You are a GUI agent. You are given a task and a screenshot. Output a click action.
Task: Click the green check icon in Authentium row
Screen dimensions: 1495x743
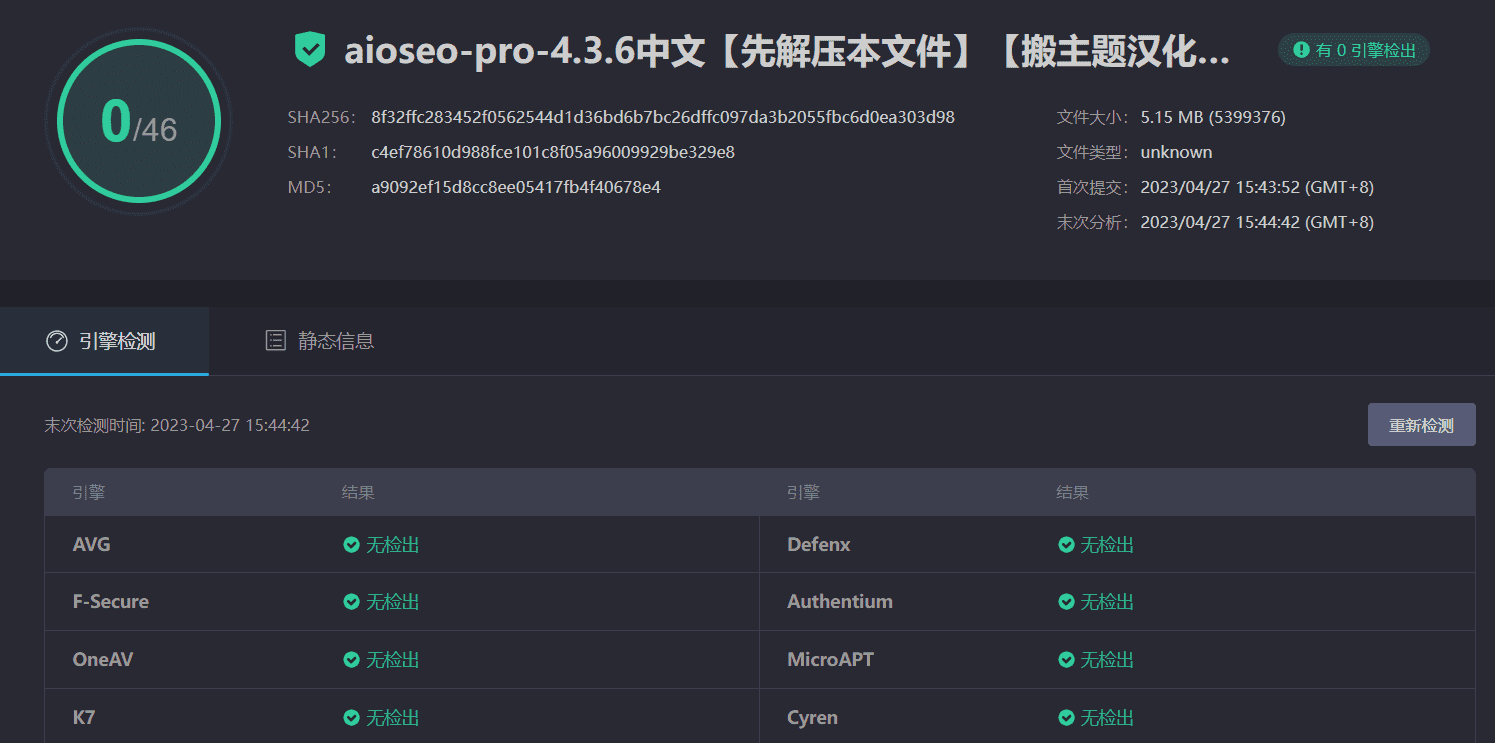[x=1066, y=602]
